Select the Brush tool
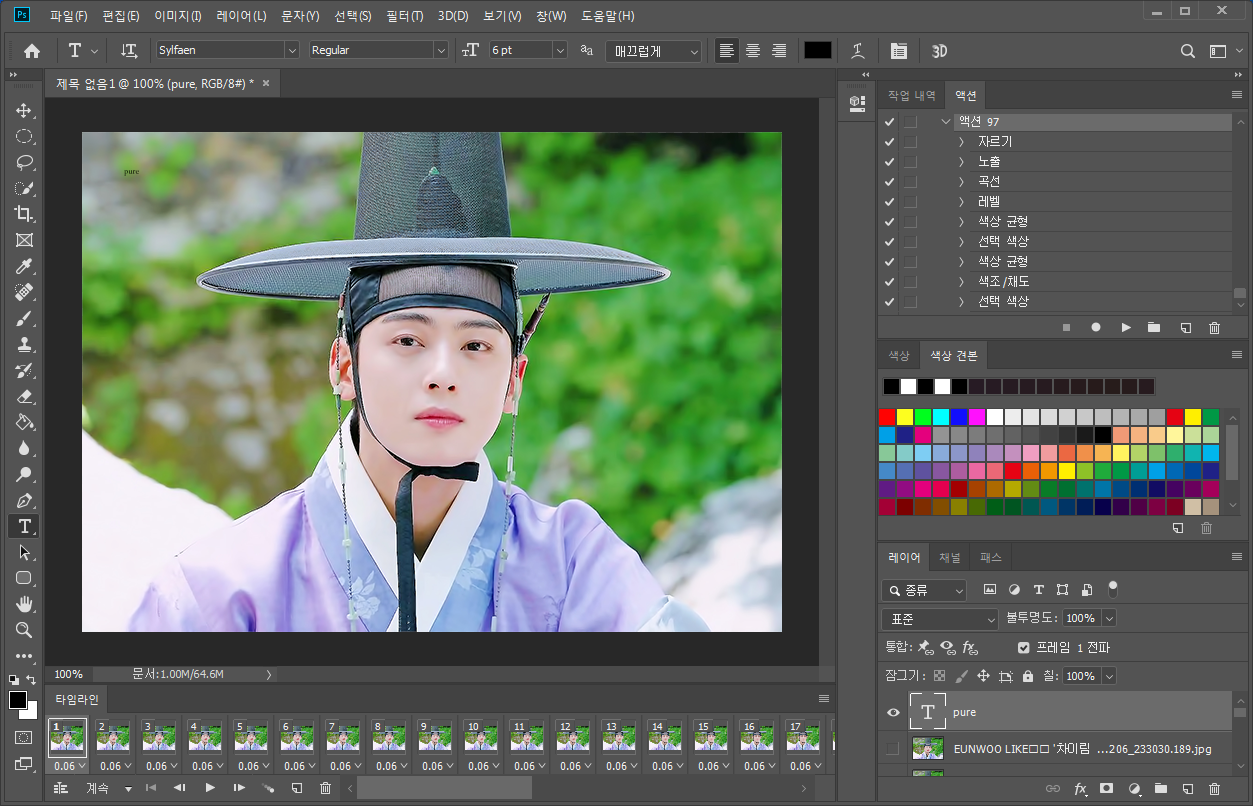Screen dimensions: 1253x806 tap(24, 318)
